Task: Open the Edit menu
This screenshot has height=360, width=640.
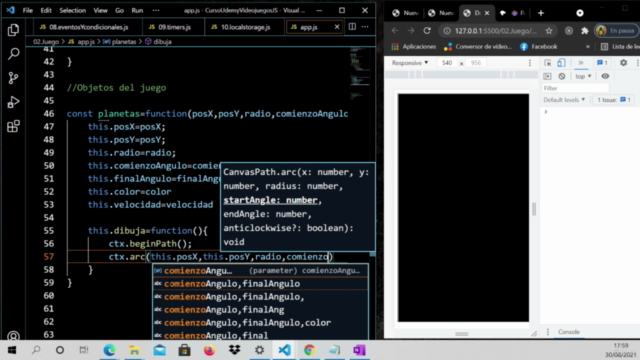Action: 46,10
